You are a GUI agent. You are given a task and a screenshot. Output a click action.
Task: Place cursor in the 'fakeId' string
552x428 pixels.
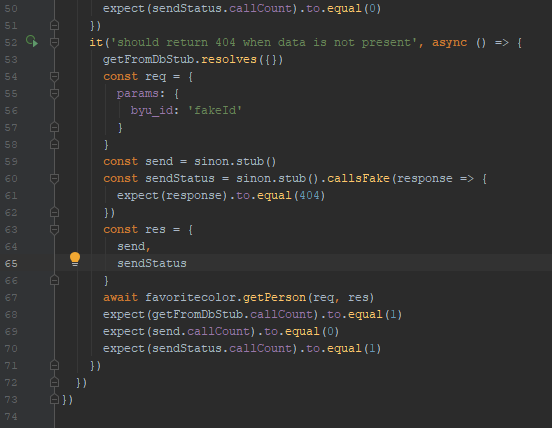[x=214, y=111]
